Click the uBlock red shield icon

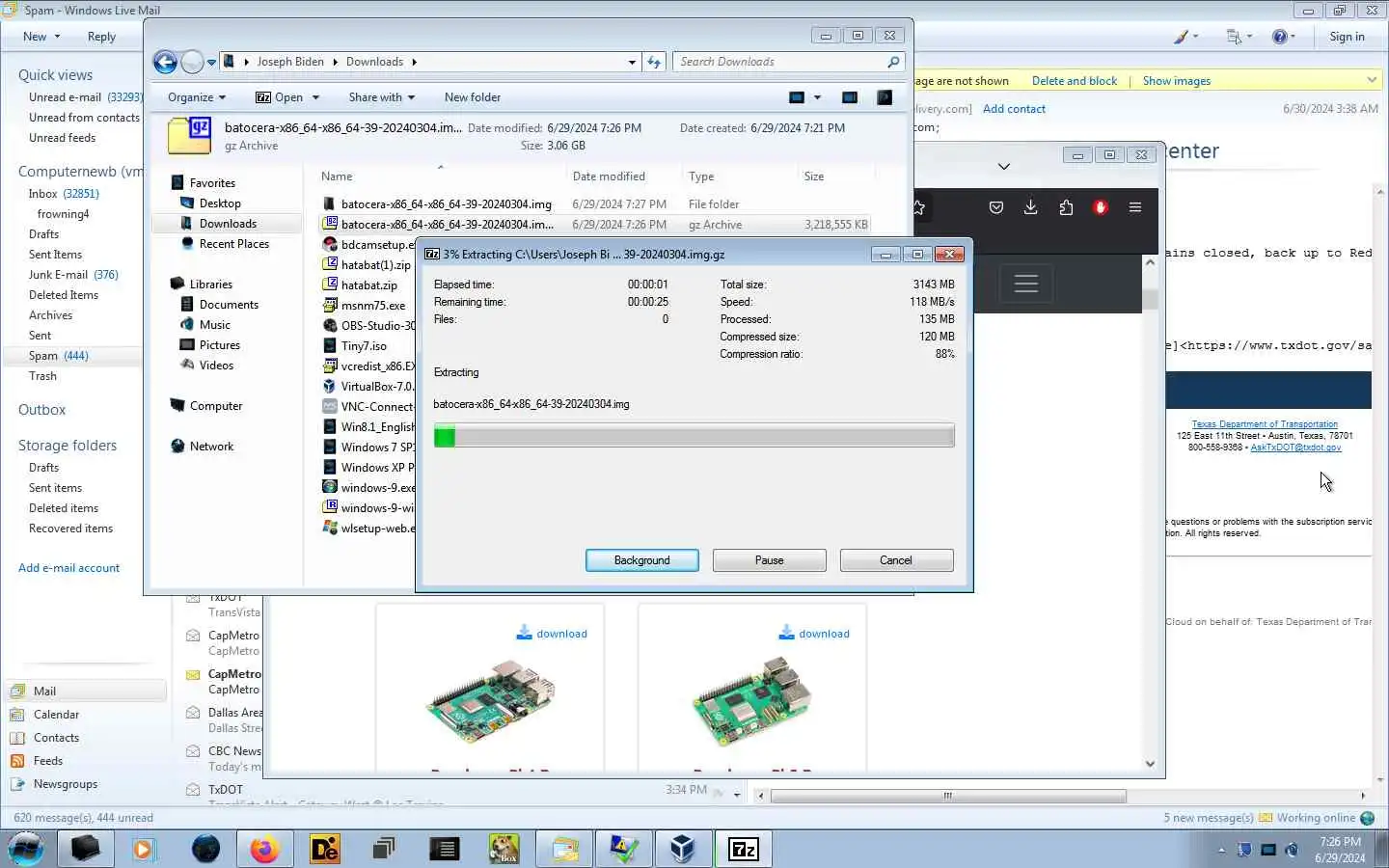point(1101,207)
